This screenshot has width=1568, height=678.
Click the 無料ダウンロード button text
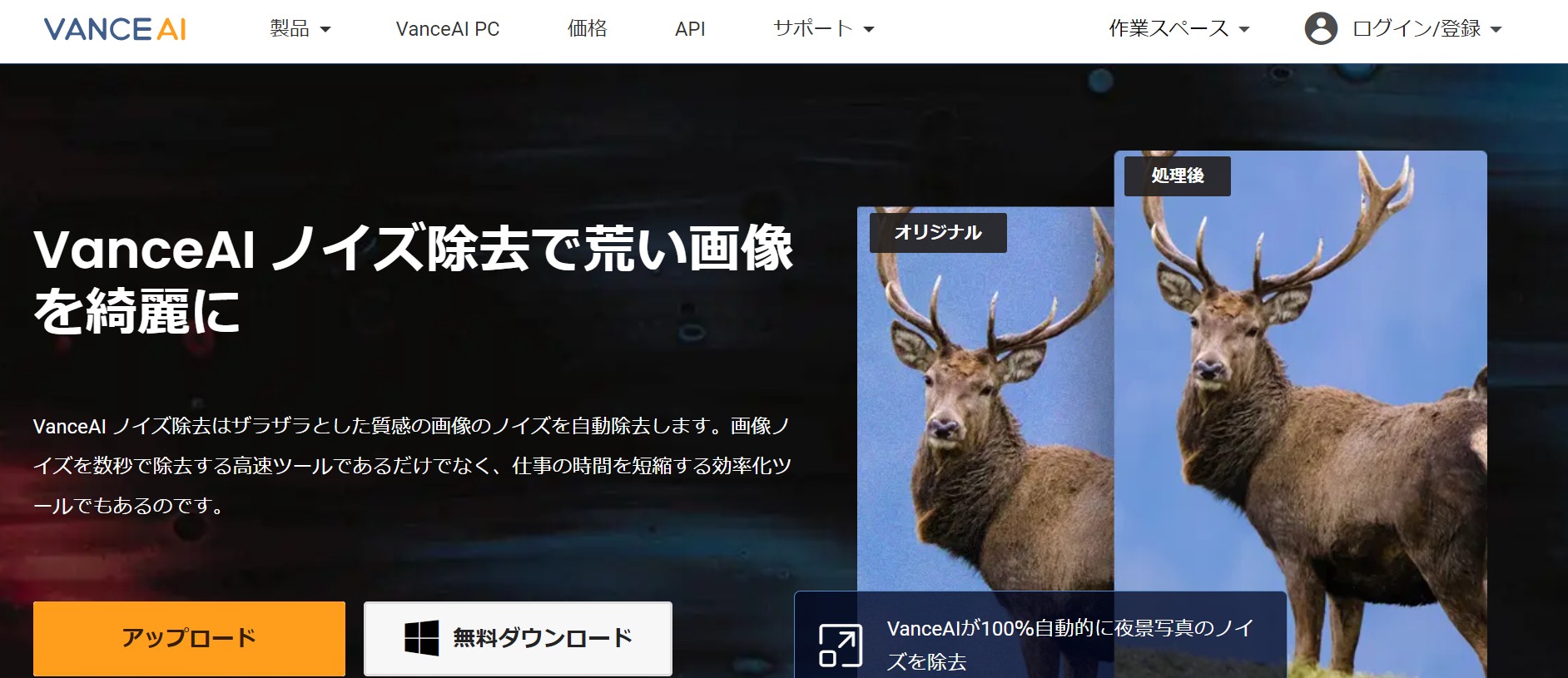click(x=542, y=638)
